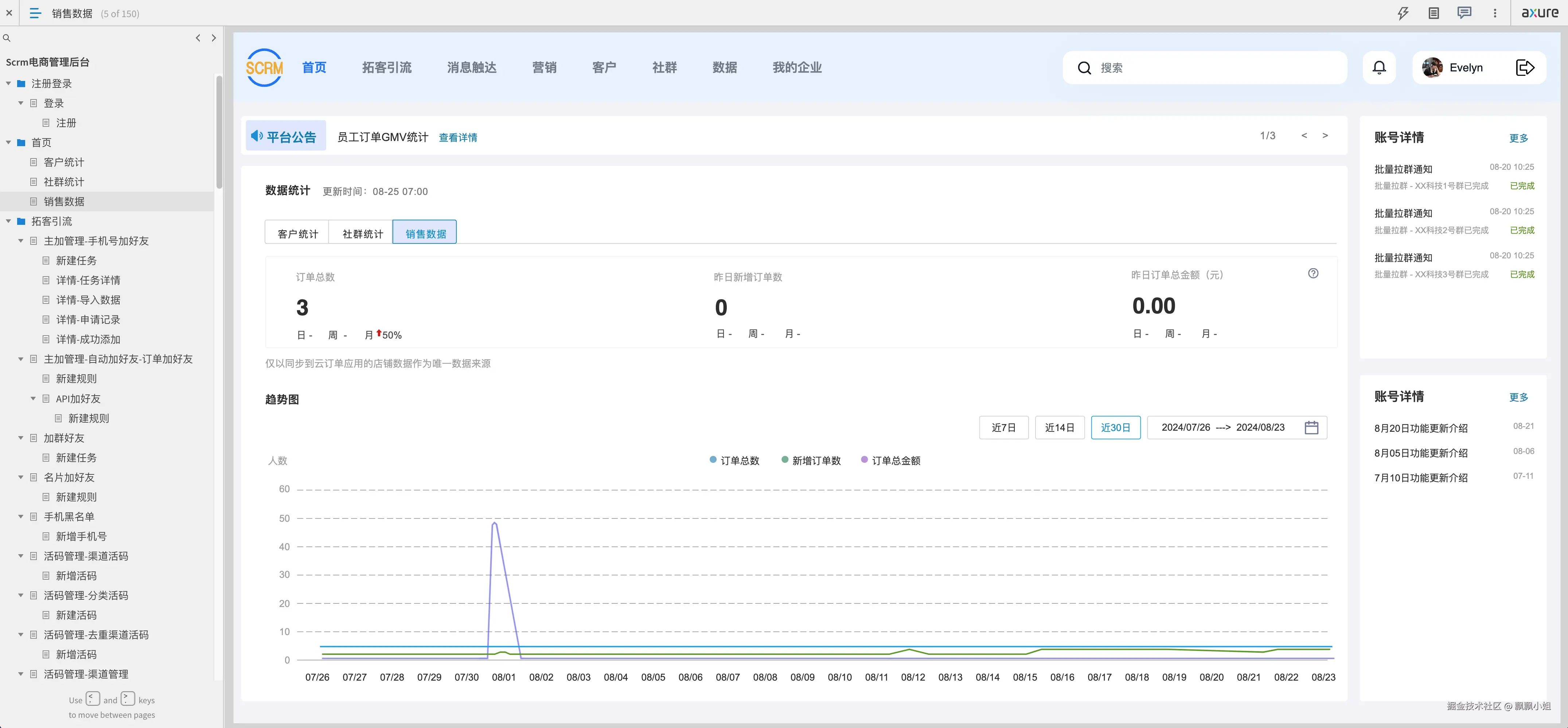Click 更多 in the 账号详情 panel
The width and height of the screenshot is (1568, 728).
(1519, 138)
